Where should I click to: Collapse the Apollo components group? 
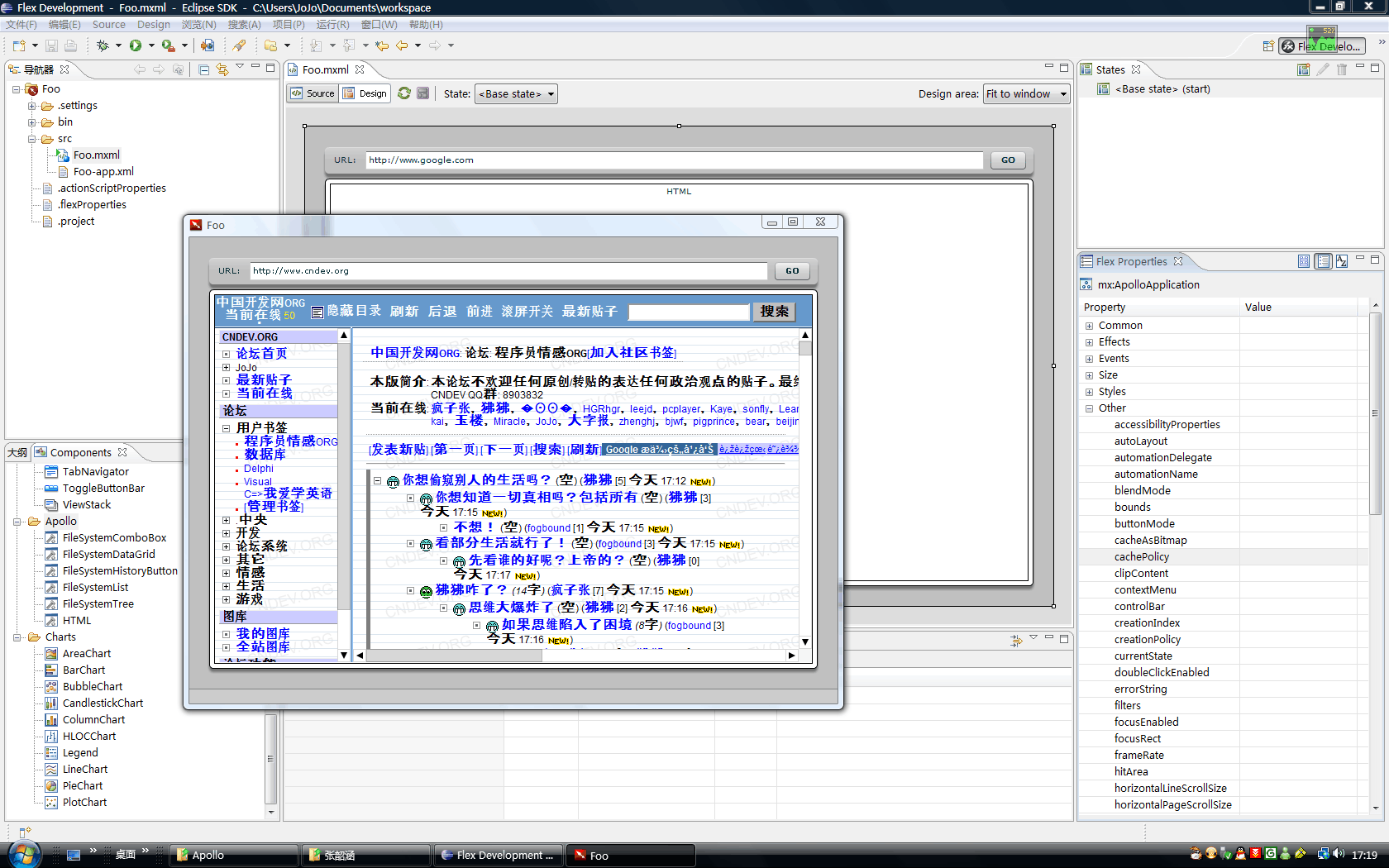(17, 522)
